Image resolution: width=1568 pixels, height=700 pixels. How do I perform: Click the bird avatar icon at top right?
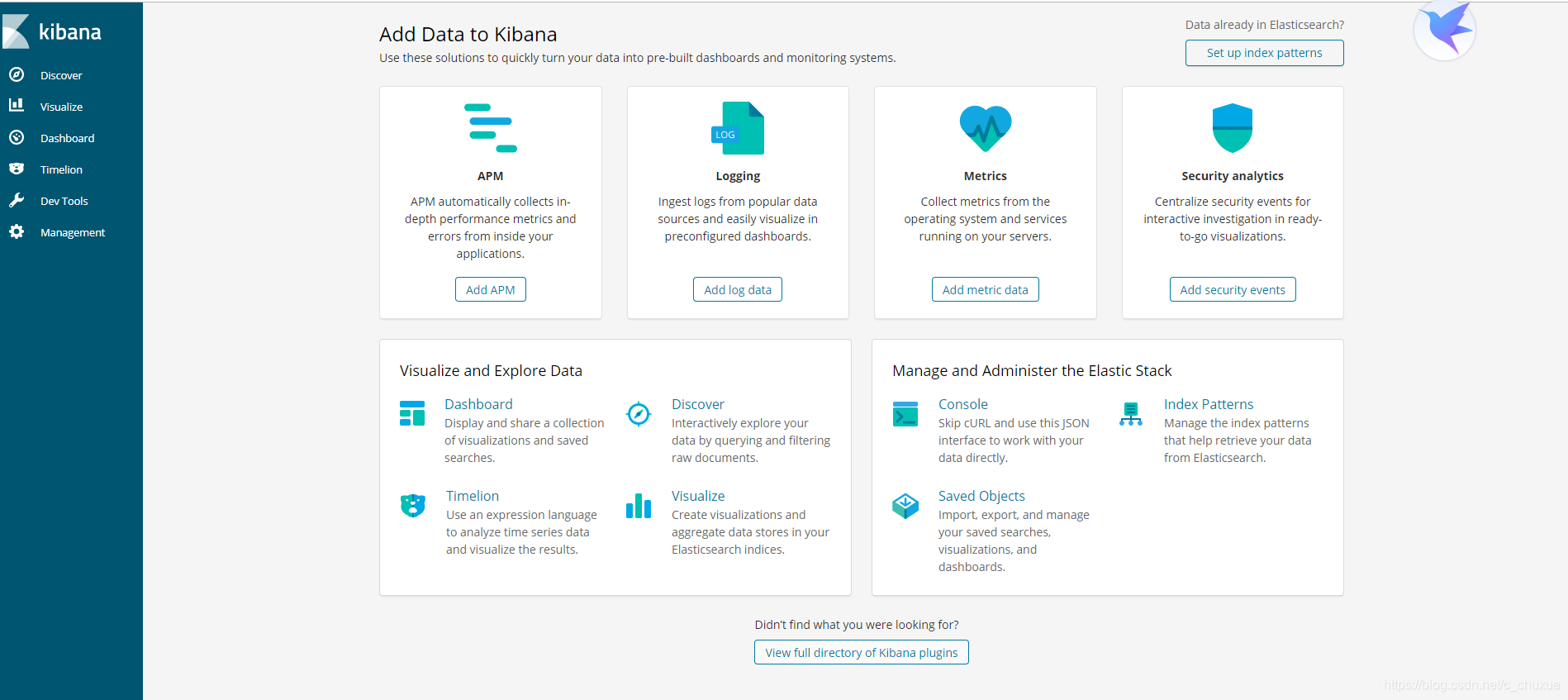coord(1445,30)
